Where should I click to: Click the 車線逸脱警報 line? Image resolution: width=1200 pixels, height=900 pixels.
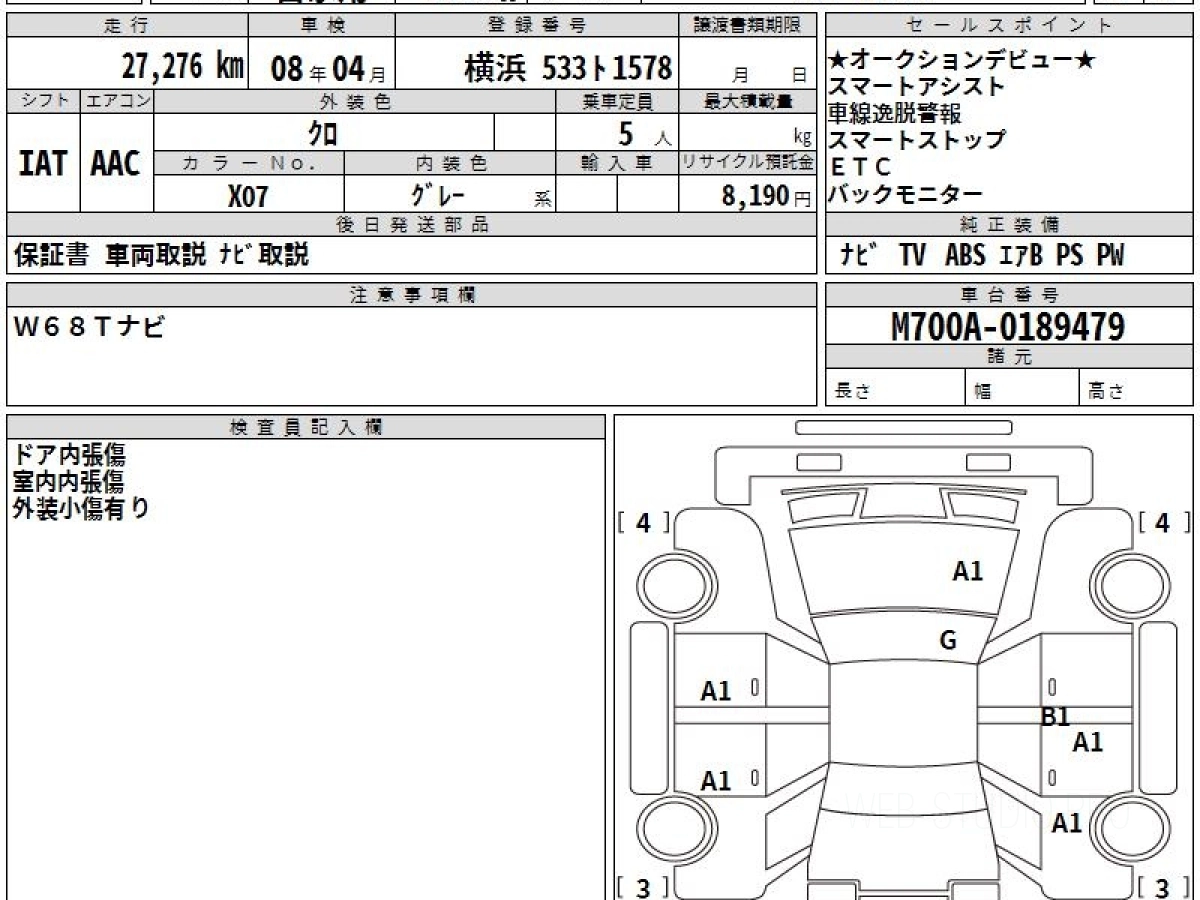click(x=895, y=113)
